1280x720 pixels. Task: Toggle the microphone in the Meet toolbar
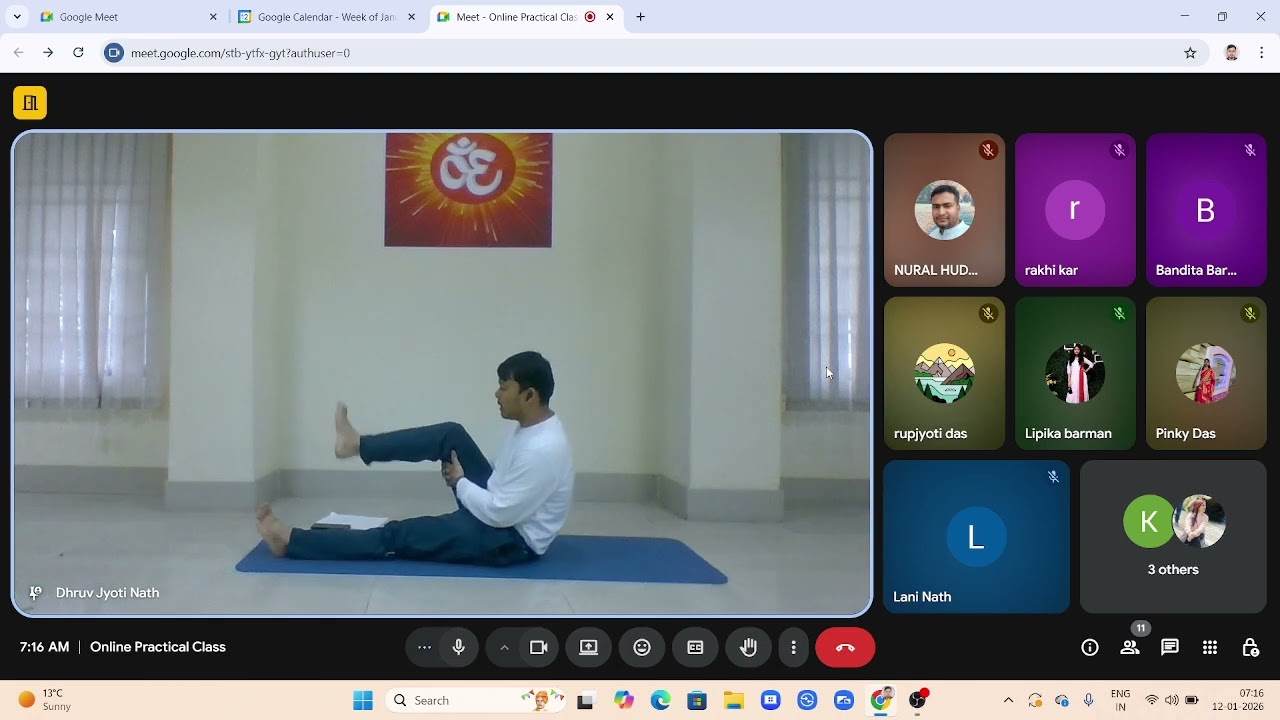(459, 647)
